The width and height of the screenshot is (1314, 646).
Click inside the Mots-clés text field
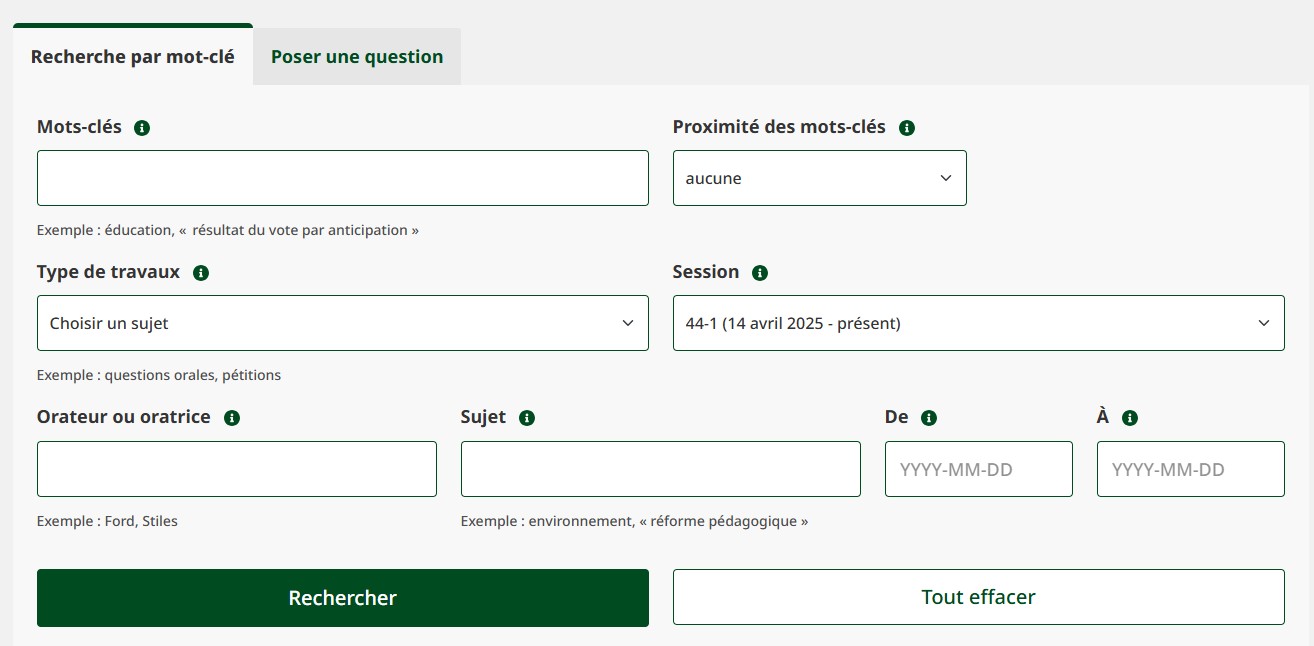point(342,178)
